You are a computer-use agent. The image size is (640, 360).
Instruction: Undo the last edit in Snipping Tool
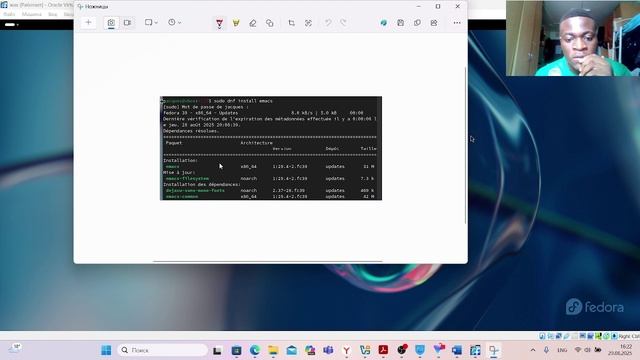click(328, 23)
